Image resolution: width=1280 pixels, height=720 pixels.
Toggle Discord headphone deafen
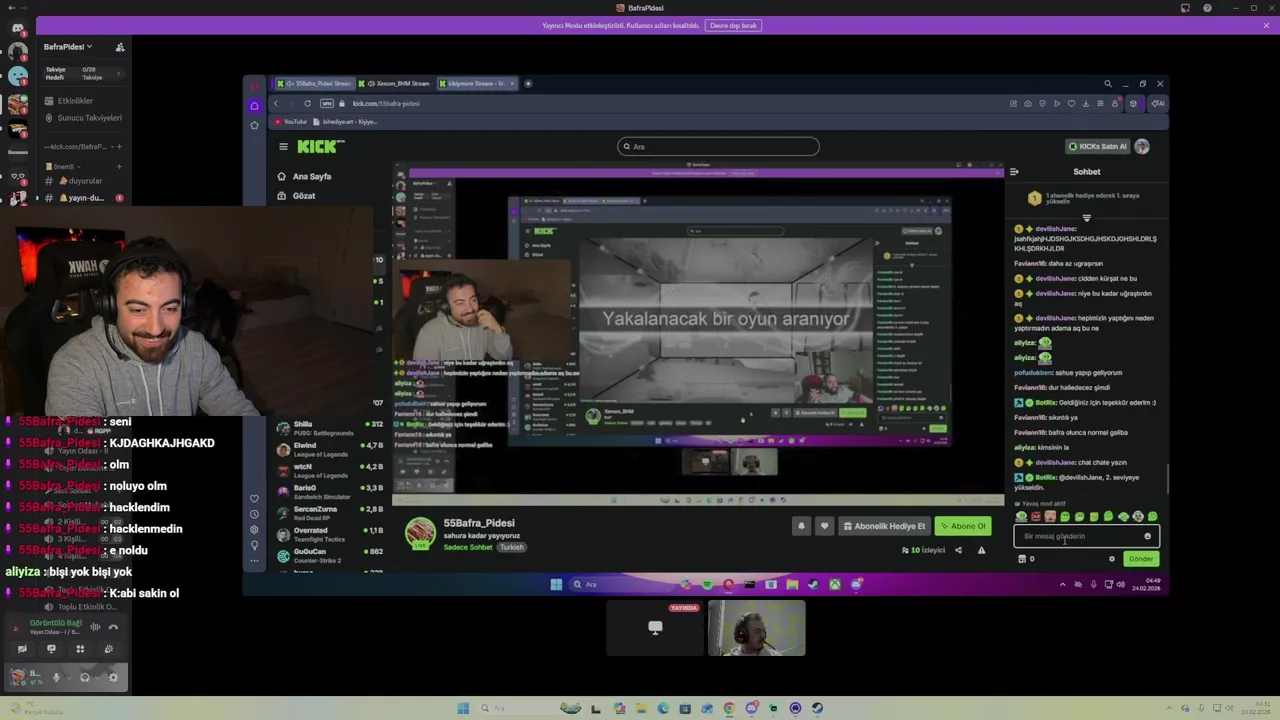pyautogui.click(x=84, y=677)
